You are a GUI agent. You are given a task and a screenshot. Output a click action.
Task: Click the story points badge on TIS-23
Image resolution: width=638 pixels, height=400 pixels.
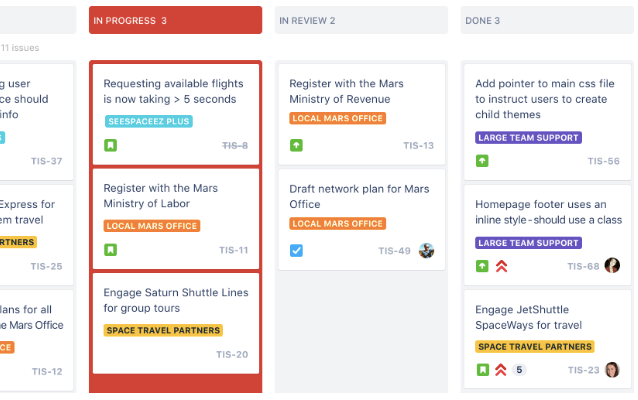tap(519, 370)
